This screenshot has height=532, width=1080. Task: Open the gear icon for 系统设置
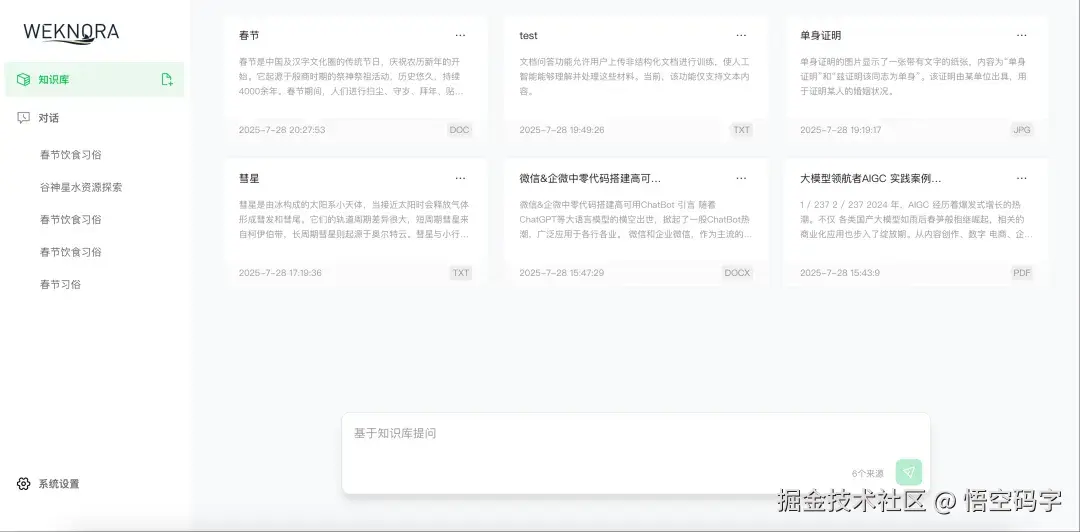click(23, 484)
